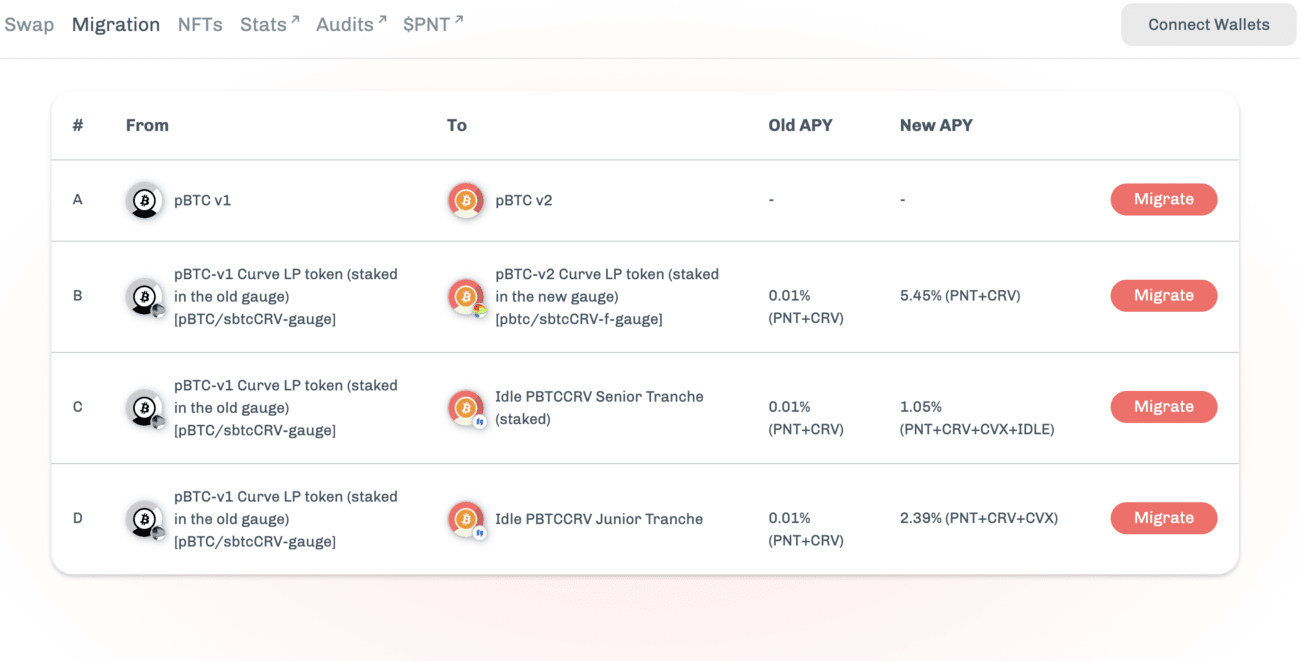Click the Idle Senior Tranche token icon
Viewport: 1300px width, 661px height.
click(466, 408)
